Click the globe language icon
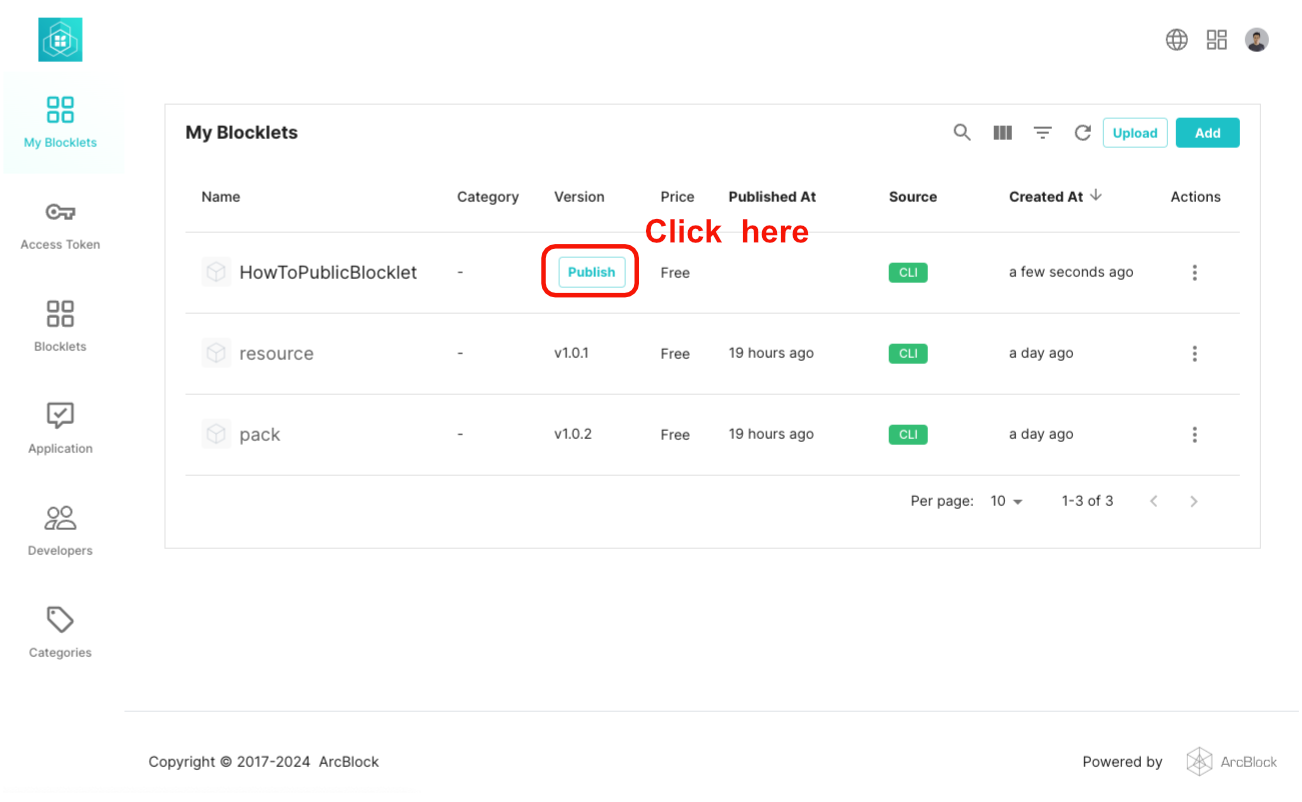1302x802 pixels. coord(1177,40)
